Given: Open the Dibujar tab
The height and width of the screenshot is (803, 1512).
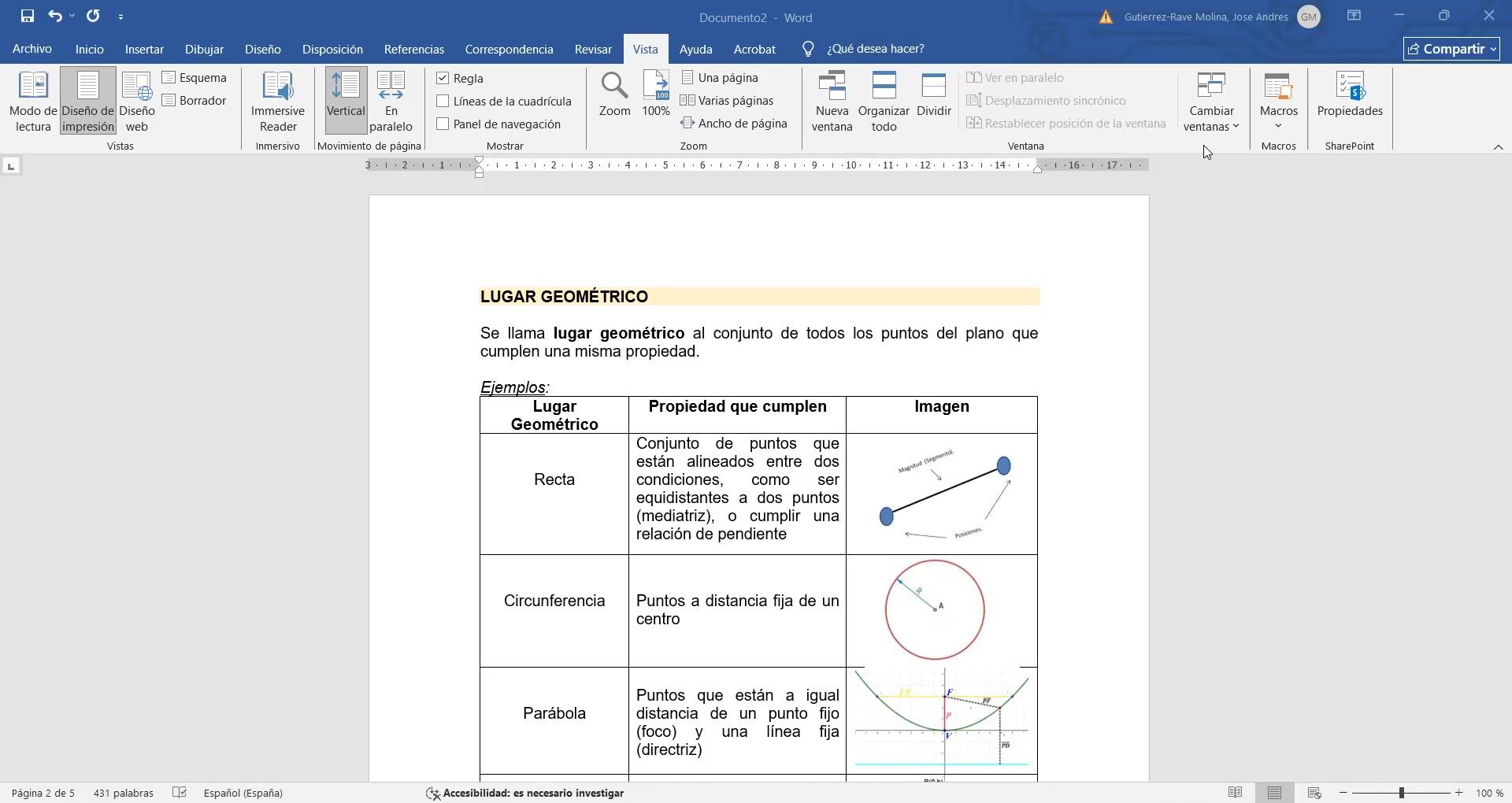Looking at the screenshot, I should click(204, 49).
